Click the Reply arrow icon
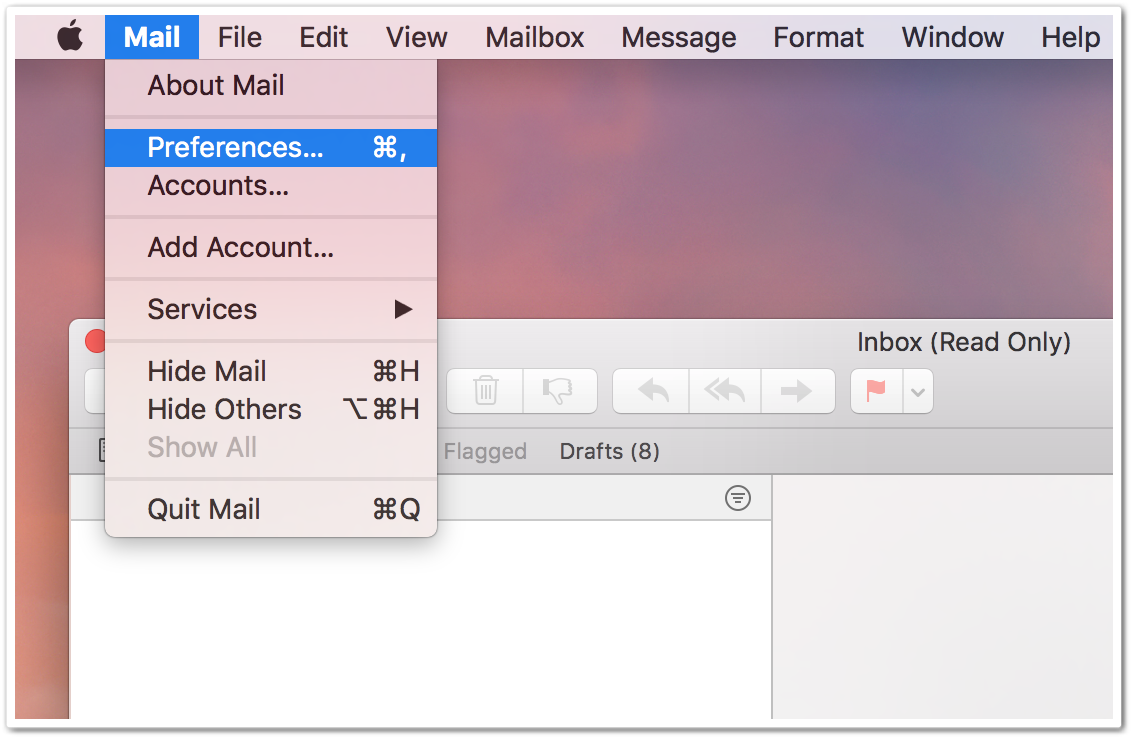 [652, 391]
